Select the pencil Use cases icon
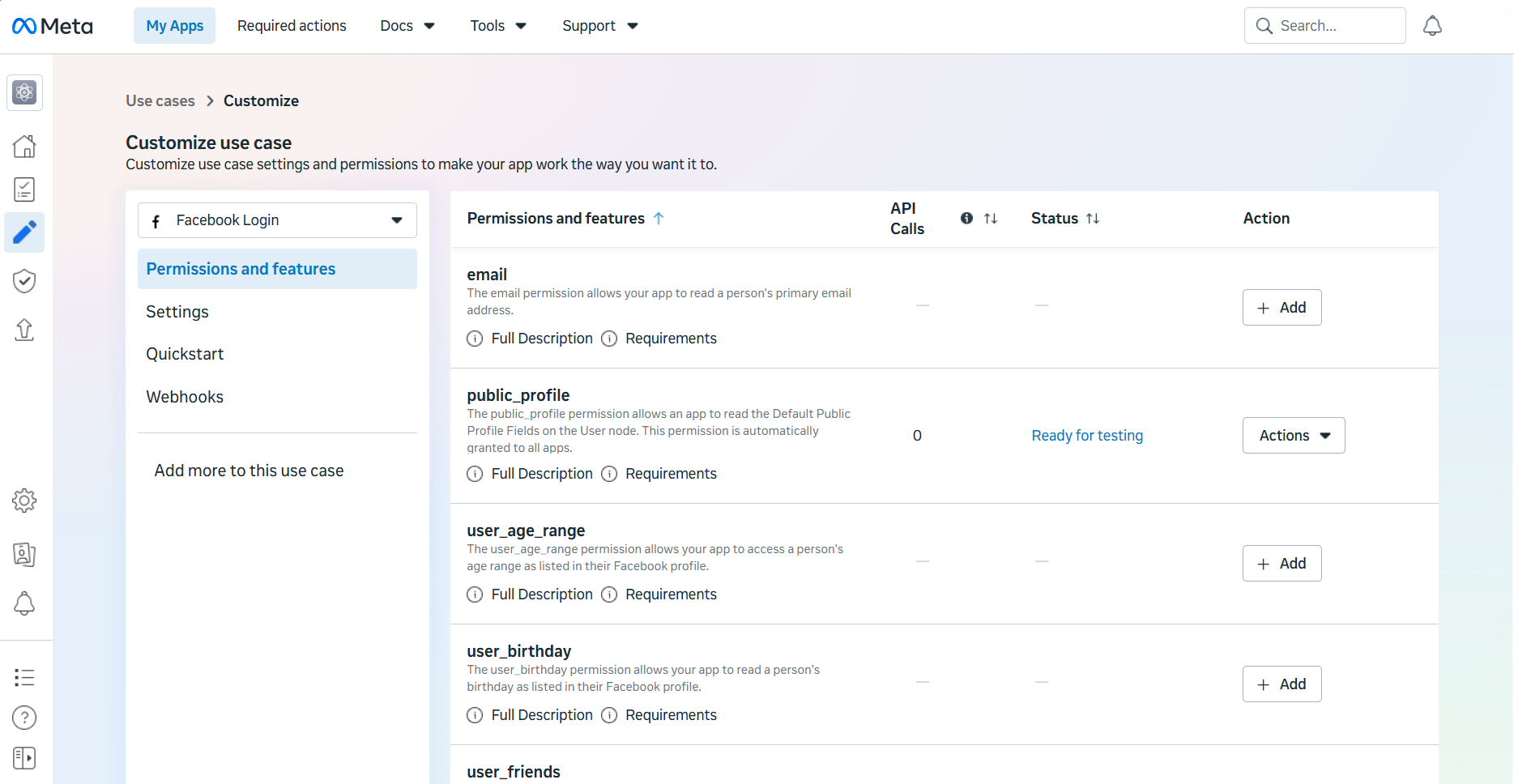The height and width of the screenshot is (784, 1514). pos(24,233)
